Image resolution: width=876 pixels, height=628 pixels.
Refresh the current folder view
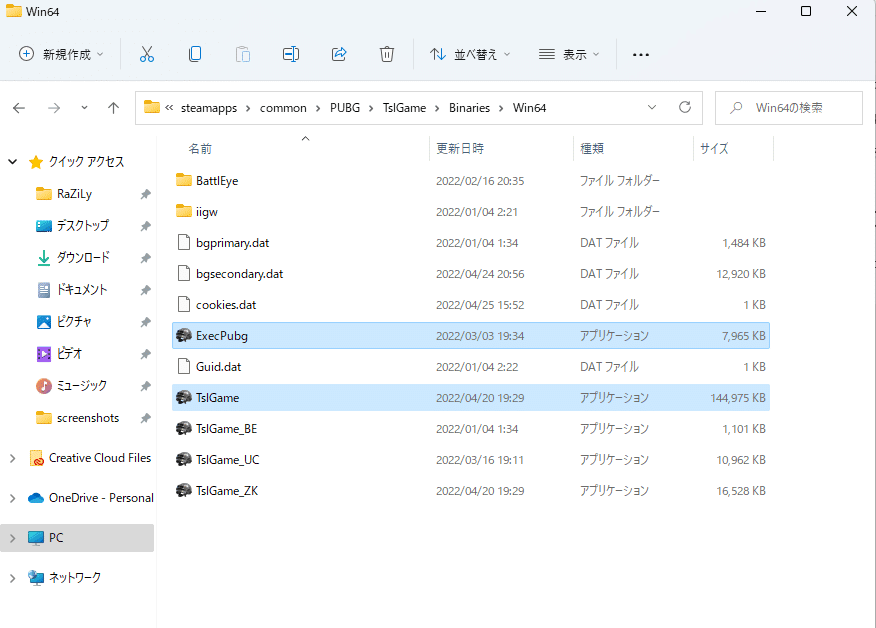[685, 107]
